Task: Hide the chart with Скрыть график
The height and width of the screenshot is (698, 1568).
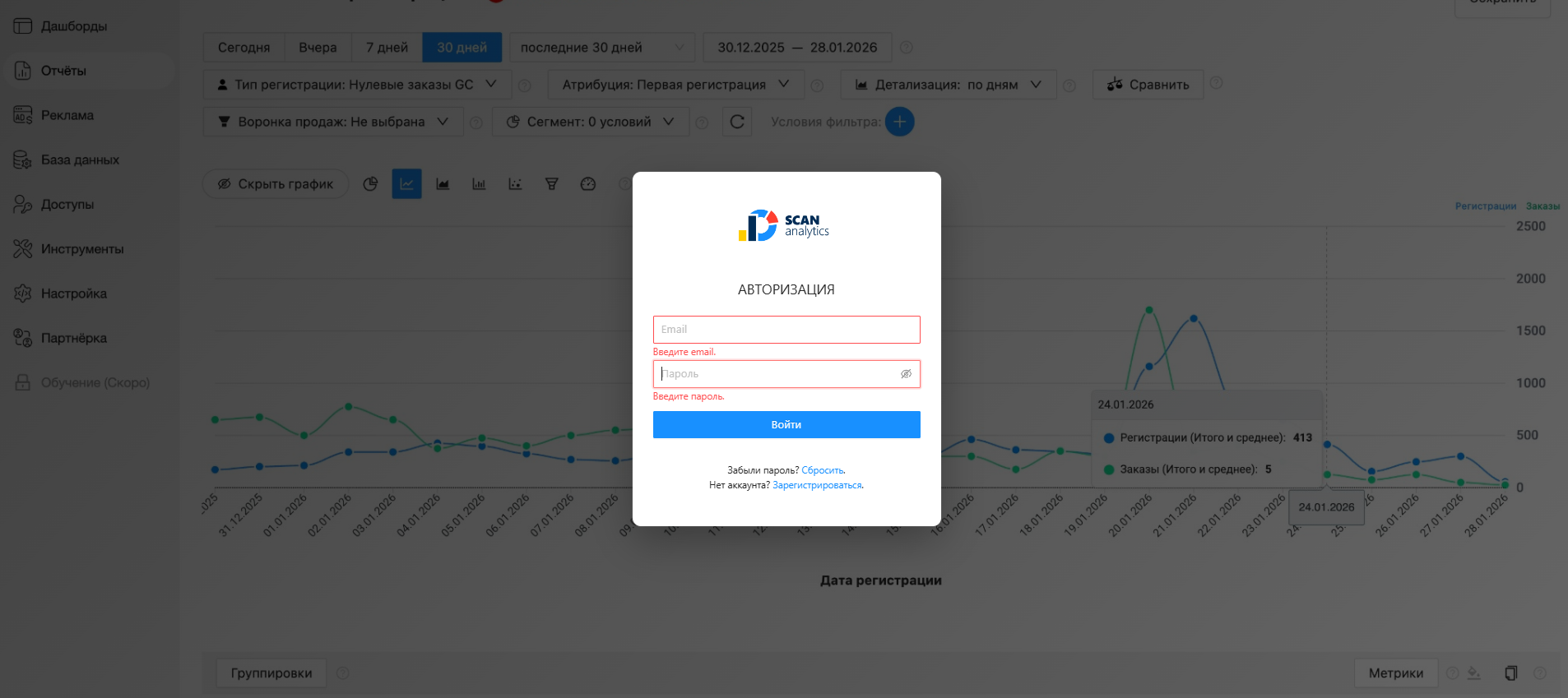Action: [276, 184]
